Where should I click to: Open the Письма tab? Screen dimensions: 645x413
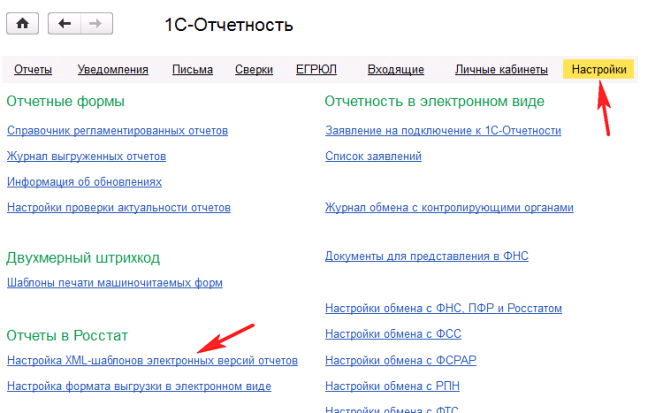coord(191,70)
